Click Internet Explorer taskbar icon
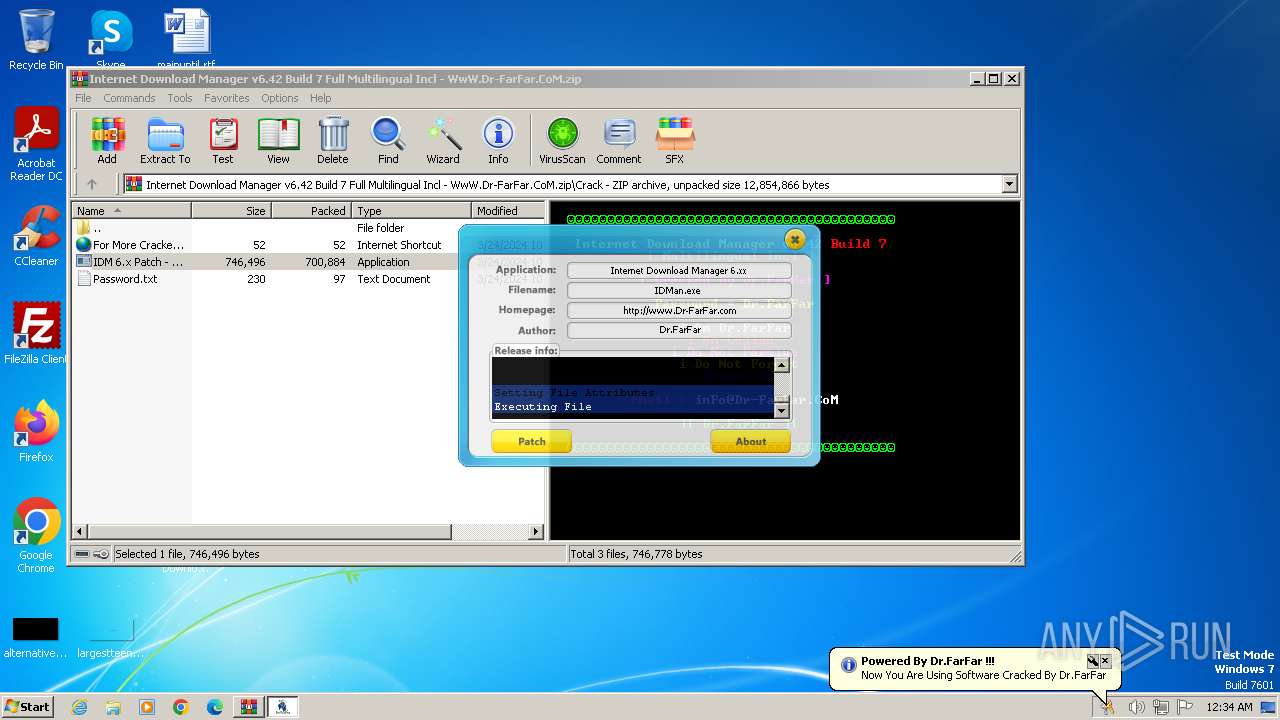The width and height of the screenshot is (1280, 720). (x=80, y=707)
